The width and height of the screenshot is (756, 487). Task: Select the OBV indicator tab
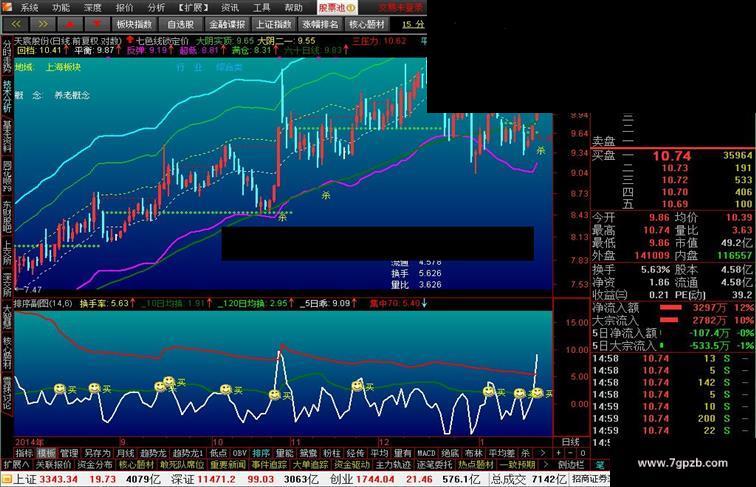[240, 453]
